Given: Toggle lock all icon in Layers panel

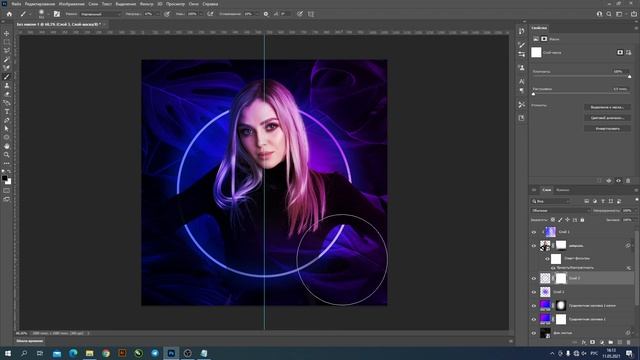Looking at the screenshot, I should [x=582, y=220].
